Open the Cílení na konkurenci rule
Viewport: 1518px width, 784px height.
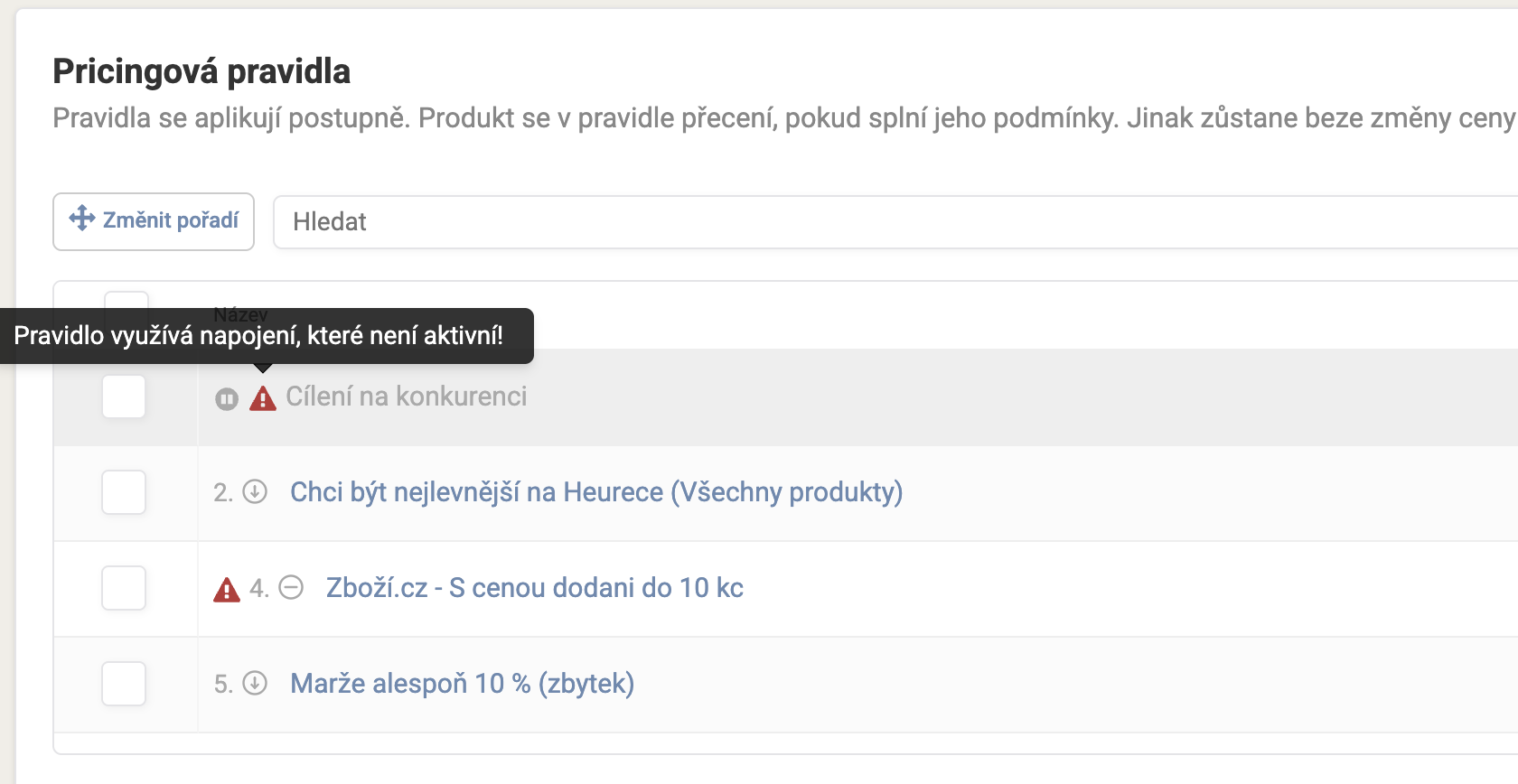tap(406, 397)
